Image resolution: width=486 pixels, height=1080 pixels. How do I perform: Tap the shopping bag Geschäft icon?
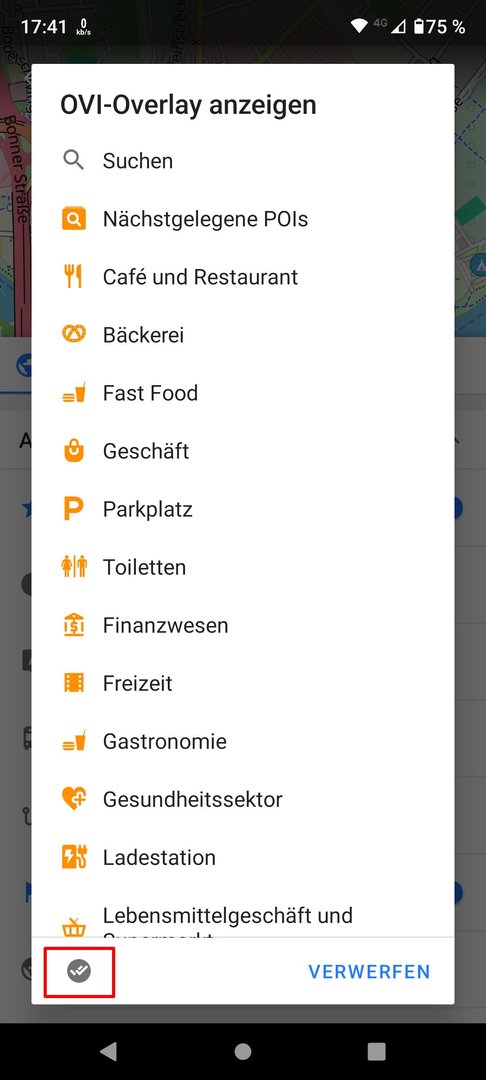coord(74,451)
